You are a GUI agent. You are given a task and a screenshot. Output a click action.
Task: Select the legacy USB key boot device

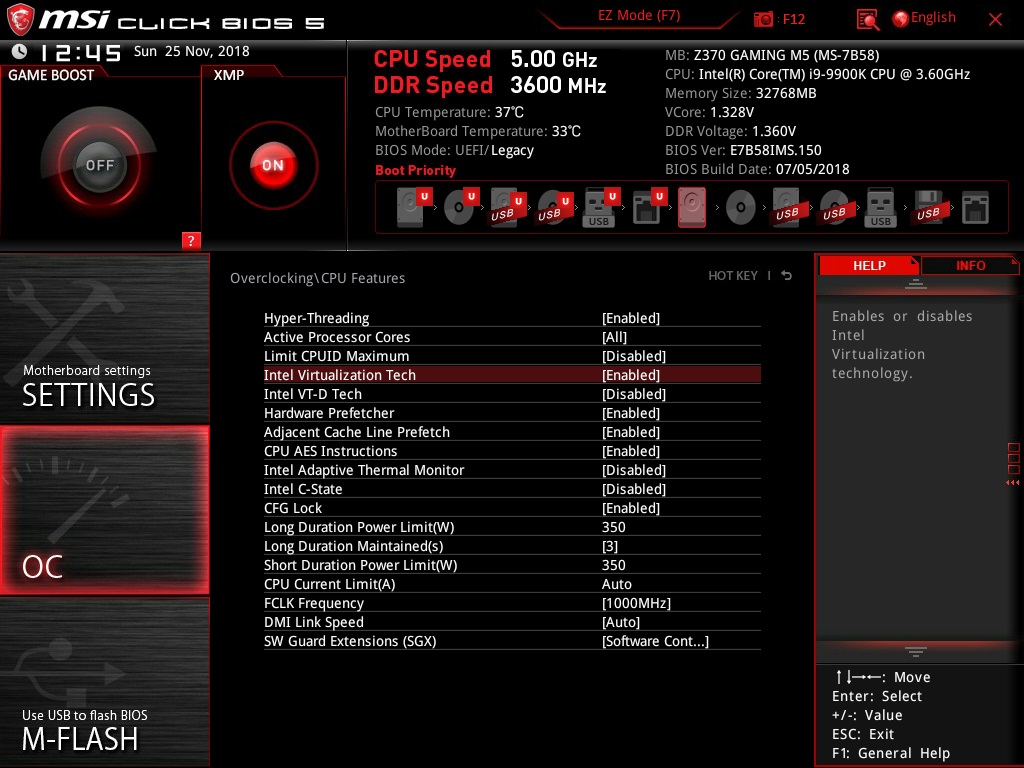880,207
